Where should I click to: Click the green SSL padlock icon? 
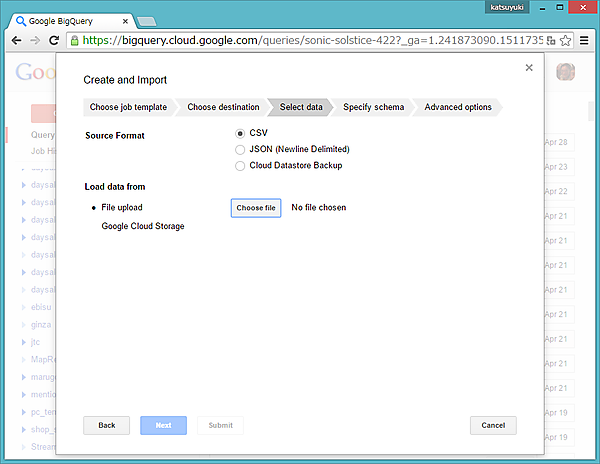pos(75,40)
